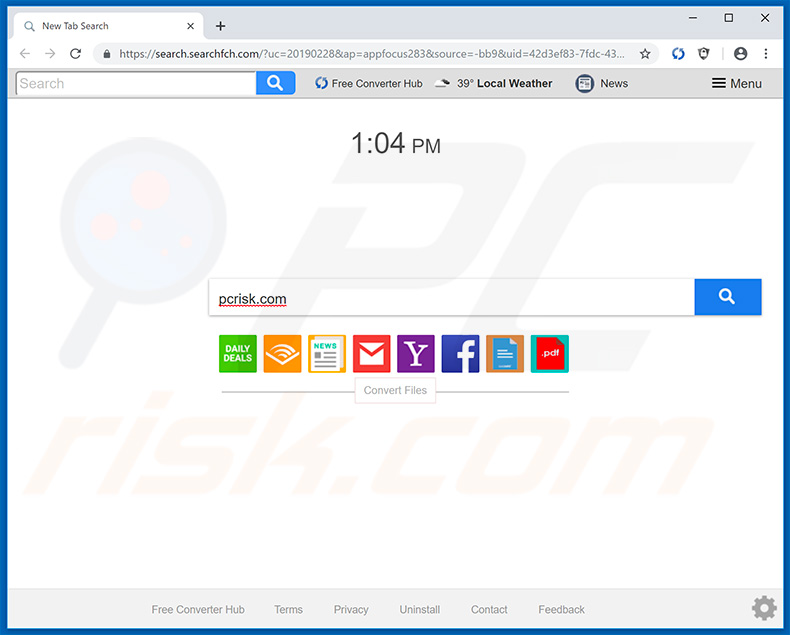The width and height of the screenshot is (790, 635).
Task: Open Free Converter Hub toolbar link
Action: (369, 83)
